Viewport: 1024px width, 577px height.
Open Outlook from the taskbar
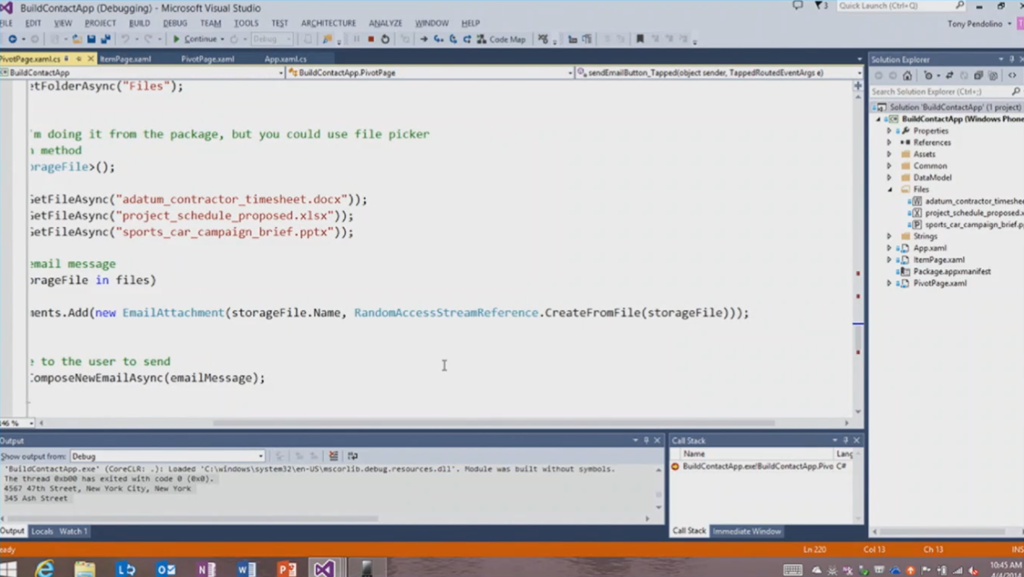(166, 569)
